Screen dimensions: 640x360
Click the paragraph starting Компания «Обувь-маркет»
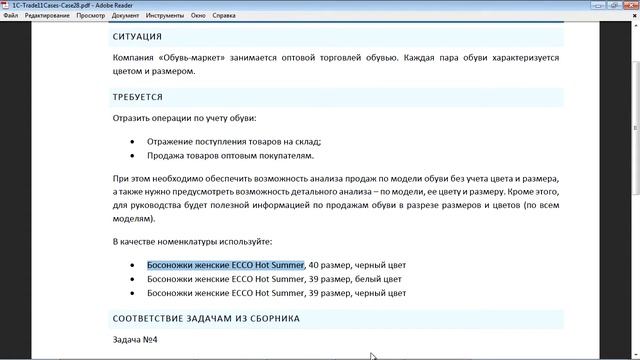[x=336, y=64]
